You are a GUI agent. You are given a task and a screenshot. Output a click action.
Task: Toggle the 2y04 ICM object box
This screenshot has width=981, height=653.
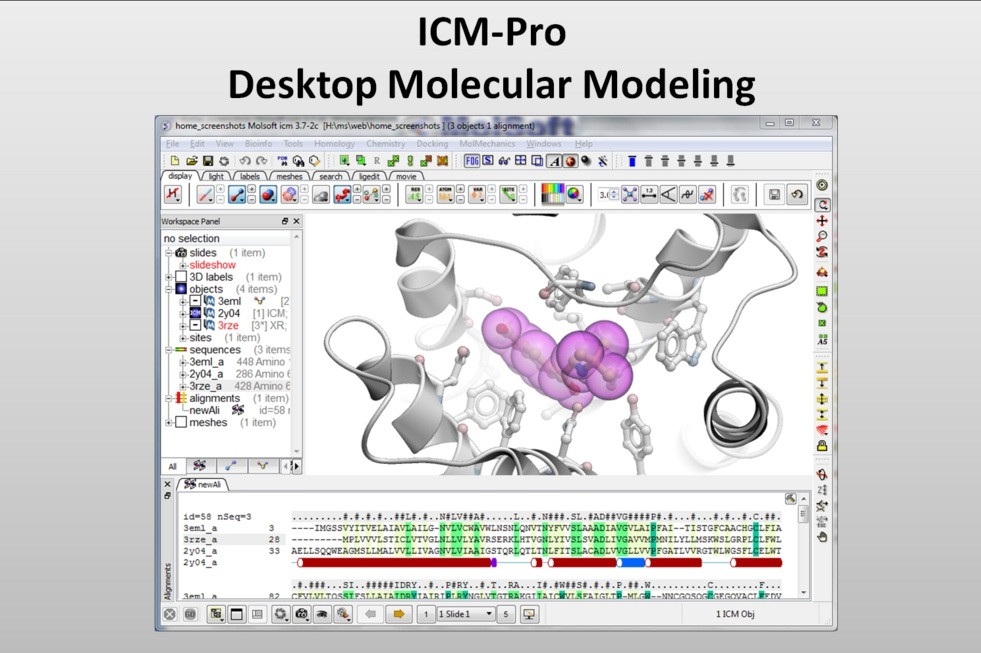click(195, 313)
